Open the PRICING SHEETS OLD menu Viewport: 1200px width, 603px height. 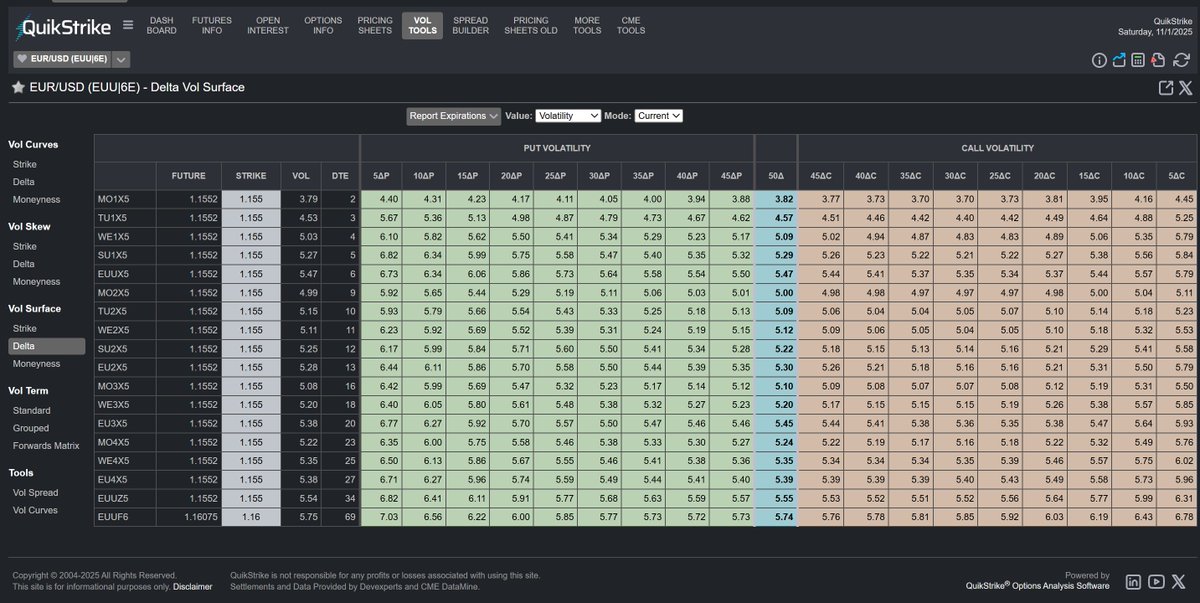tap(531, 25)
